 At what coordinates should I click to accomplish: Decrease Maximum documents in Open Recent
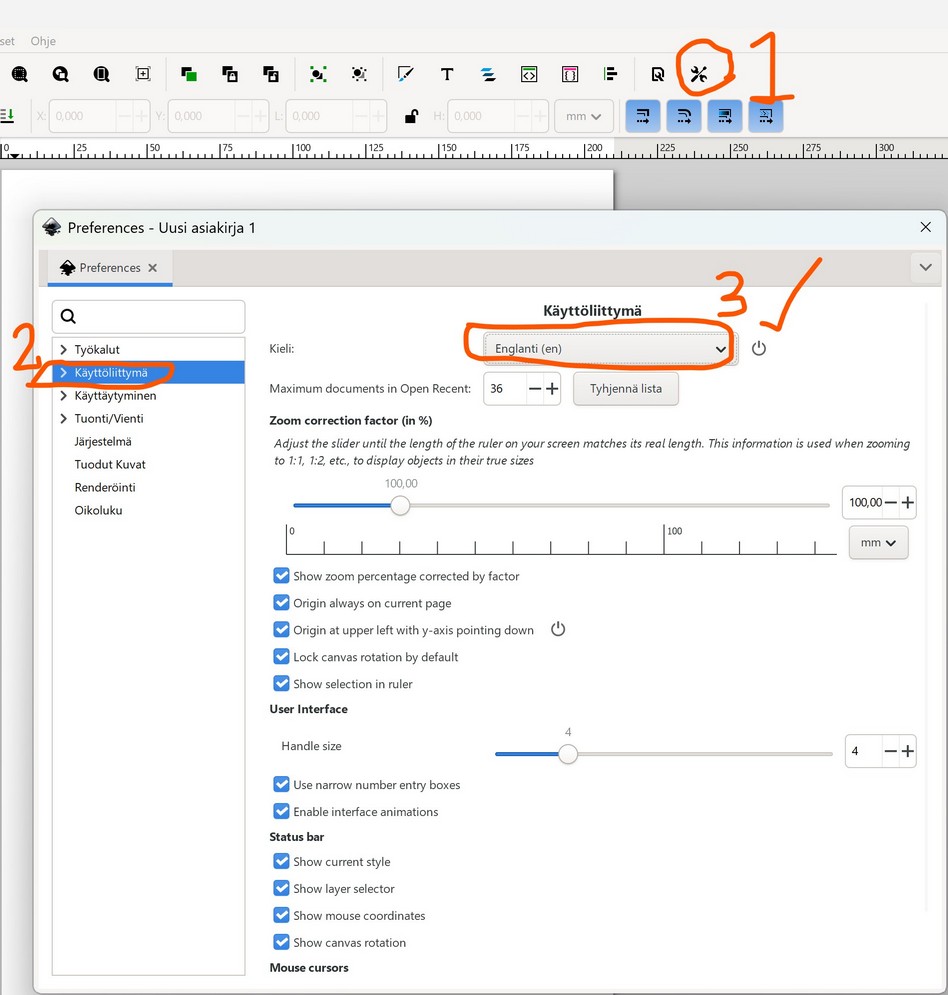(535, 388)
